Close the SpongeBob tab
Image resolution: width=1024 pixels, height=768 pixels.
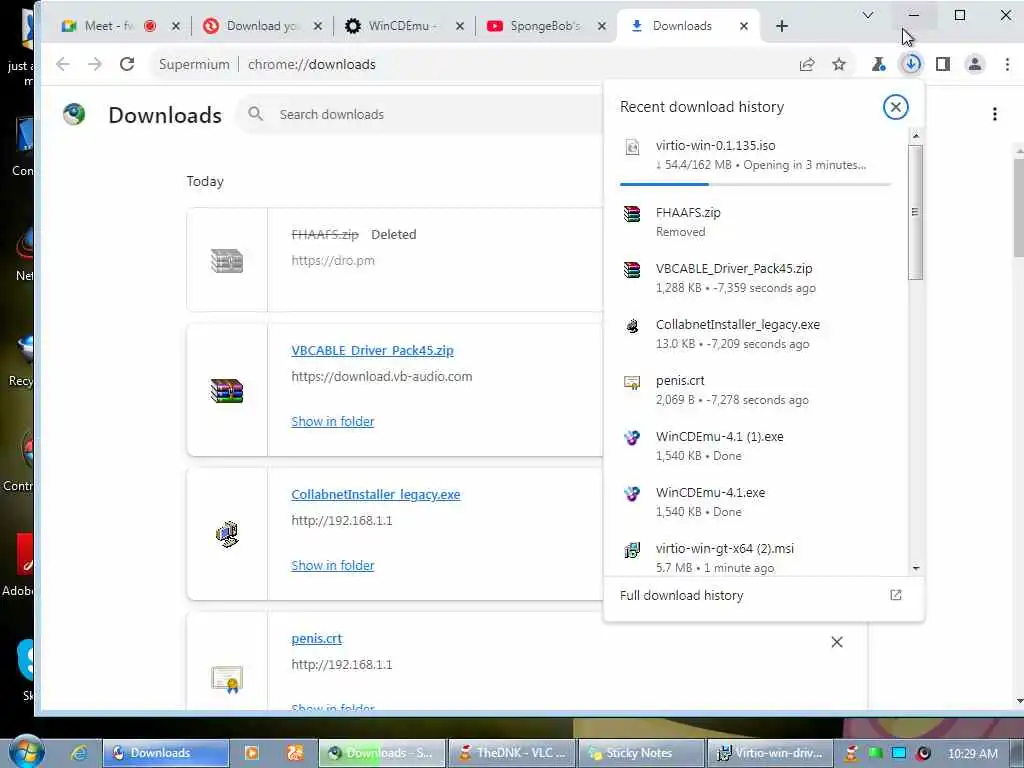tap(601, 26)
